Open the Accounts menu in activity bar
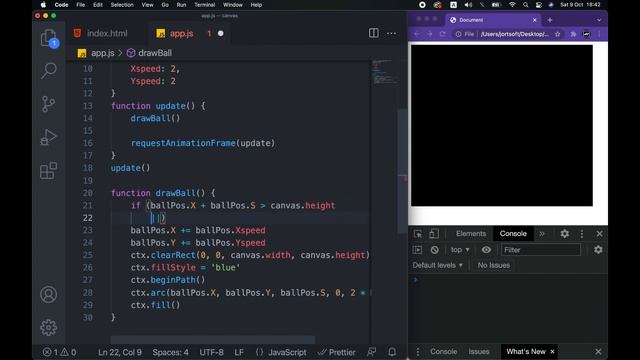 48,294
